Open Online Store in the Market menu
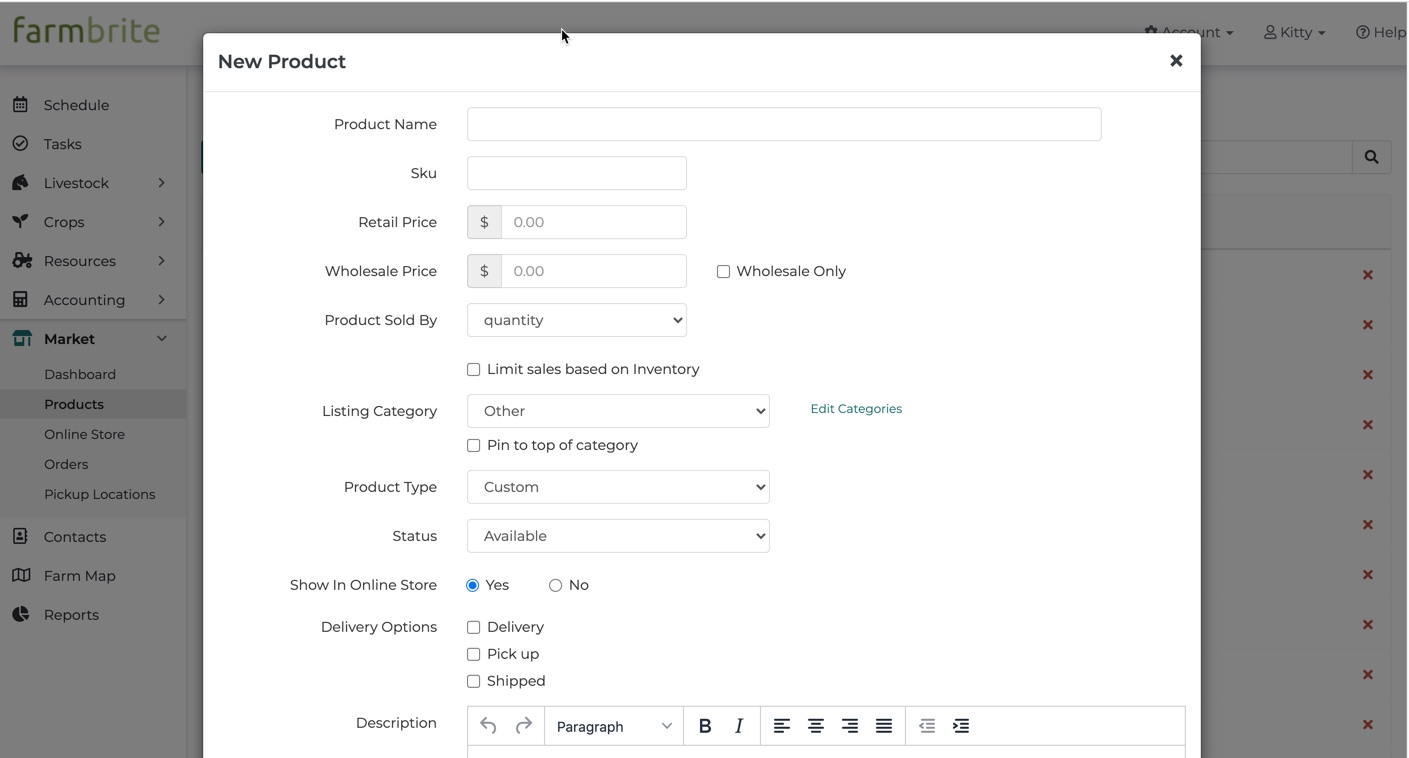This screenshot has height=758, width=1409. (x=84, y=434)
